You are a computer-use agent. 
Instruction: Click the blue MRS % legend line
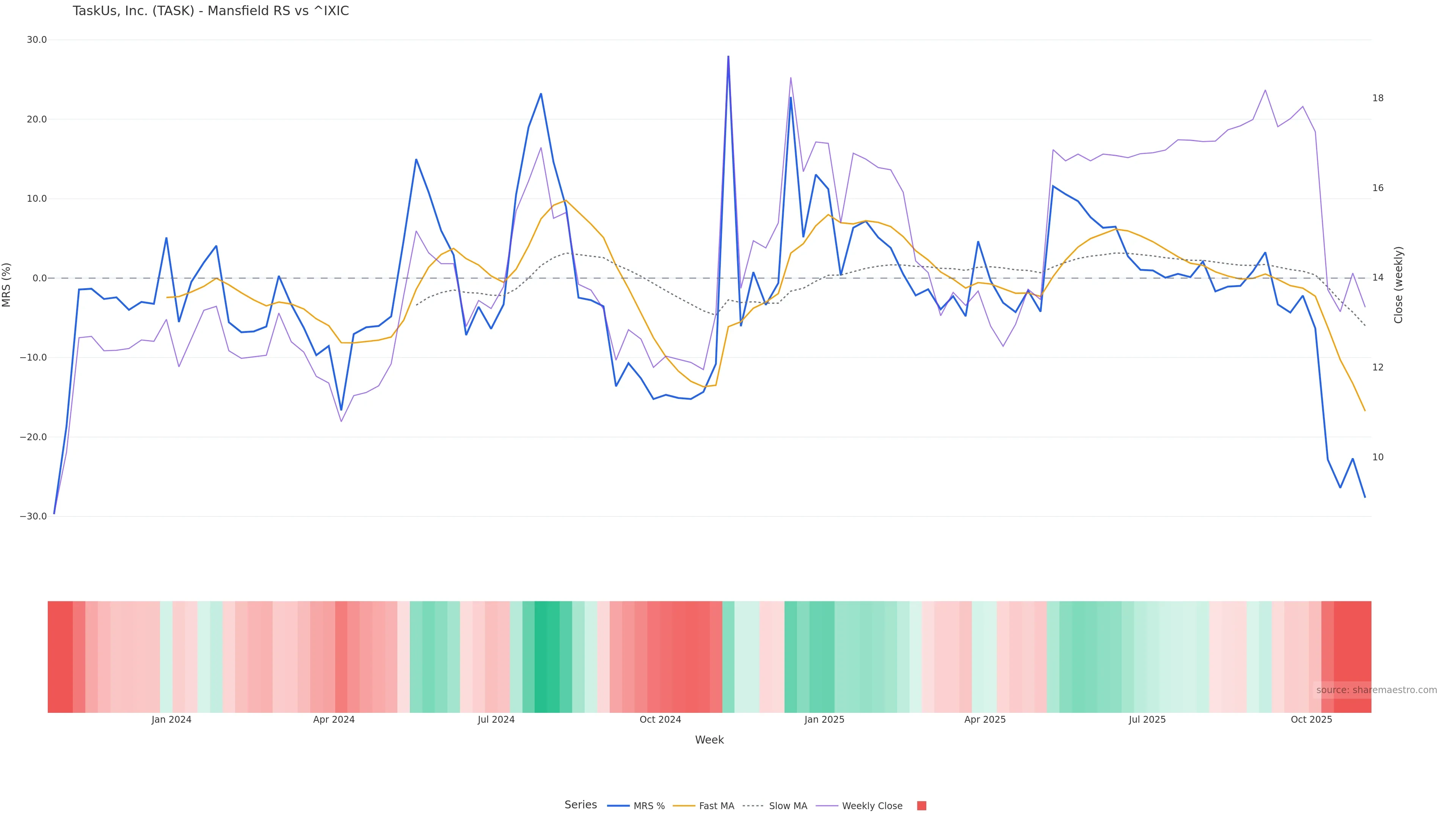tap(618, 806)
